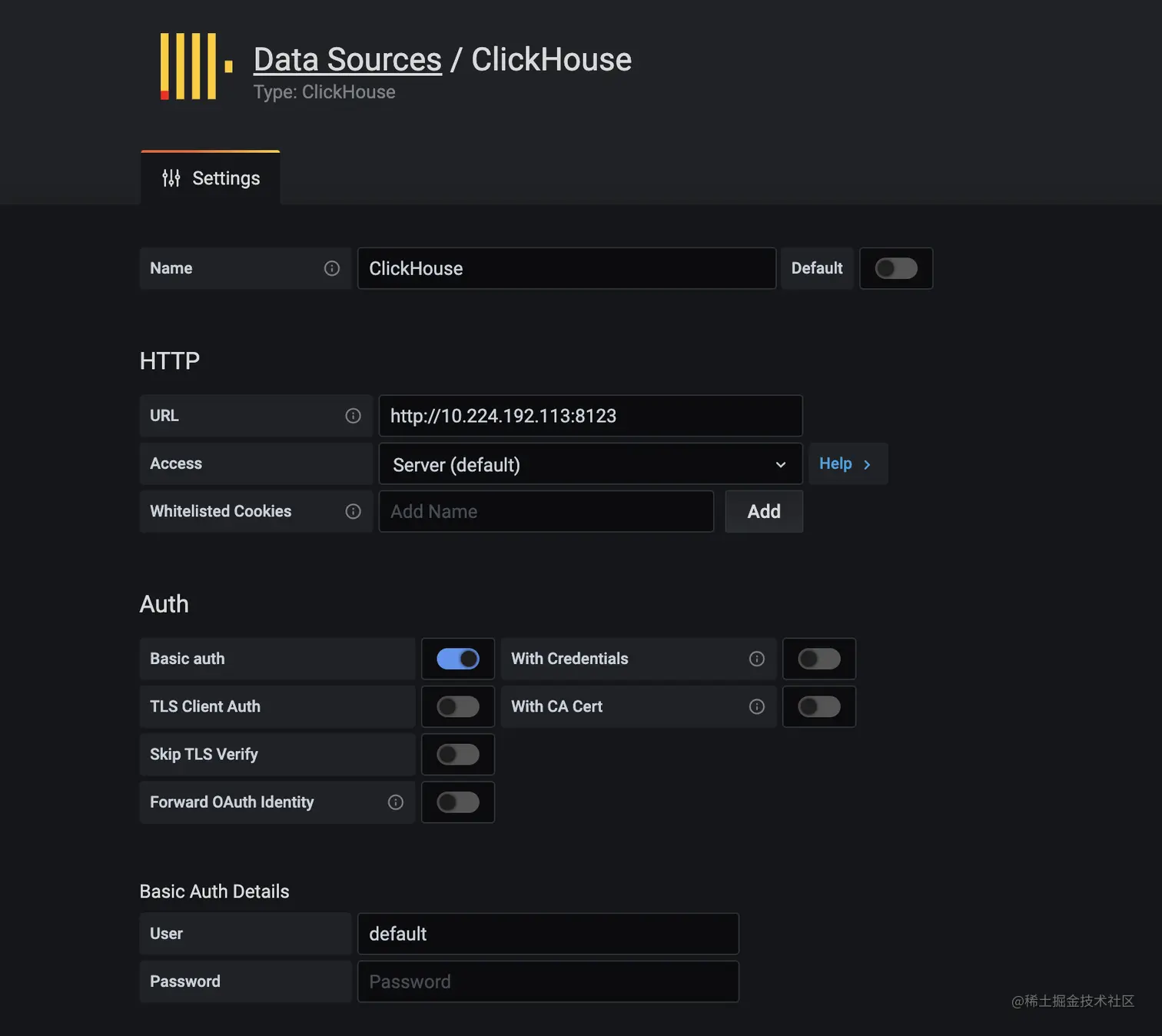The width and height of the screenshot is (1162, 1036).
Task: Click the Name input field containing ClickHouse
Action: (566, 268)
